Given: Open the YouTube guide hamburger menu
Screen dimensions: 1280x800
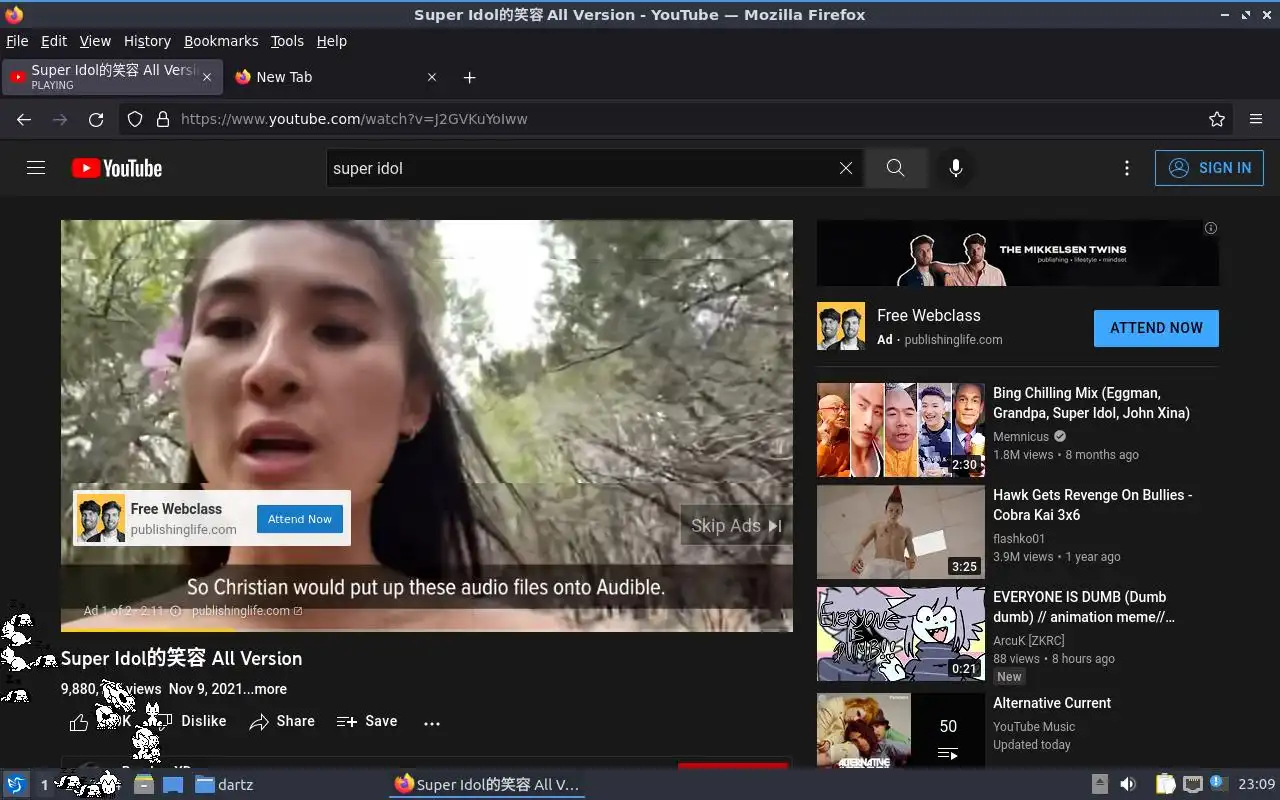Looking at the screenshot, I should coord(36,168).
